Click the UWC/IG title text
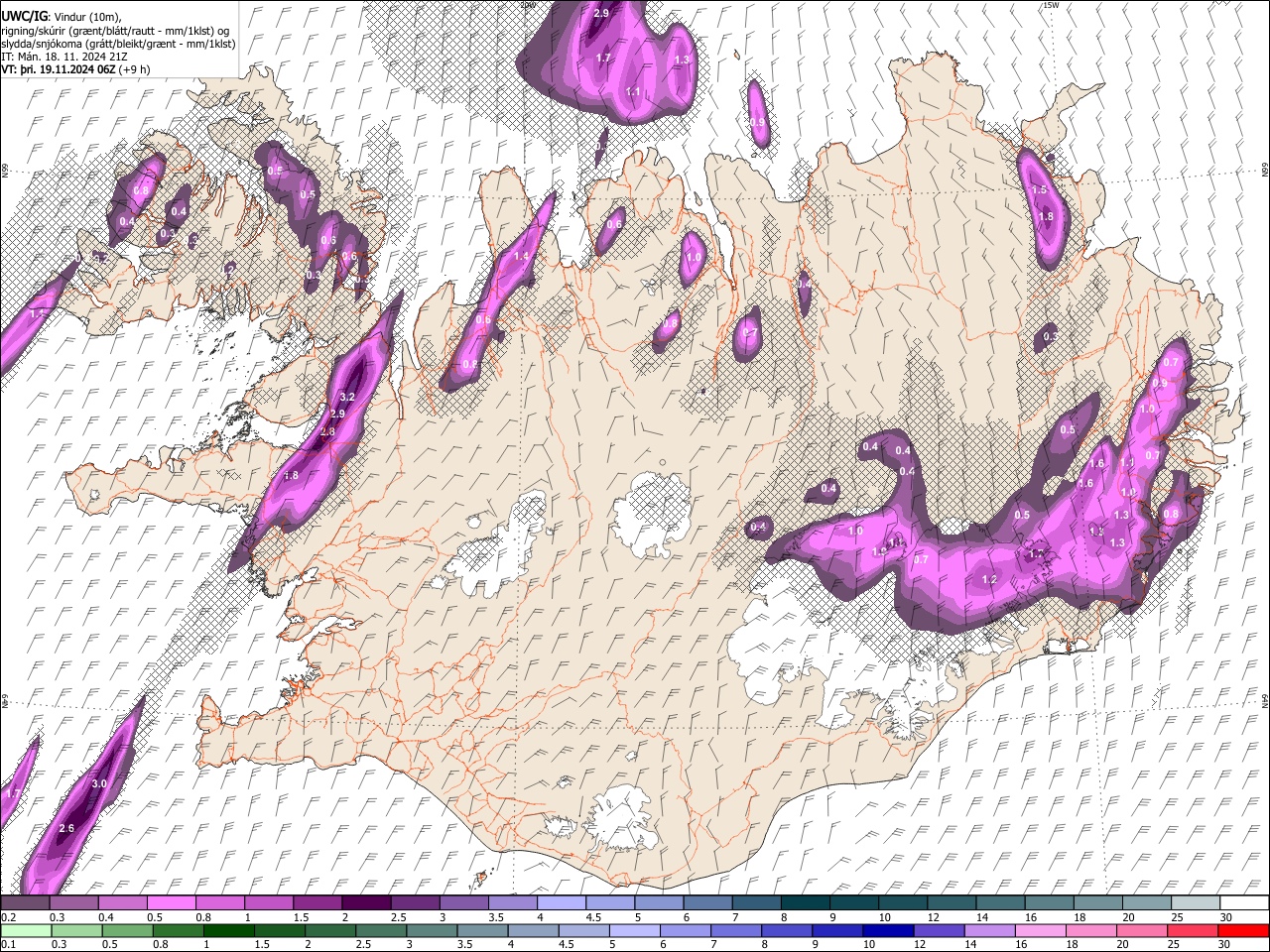Screen dimensions: 1270x952 pos(23,15)
